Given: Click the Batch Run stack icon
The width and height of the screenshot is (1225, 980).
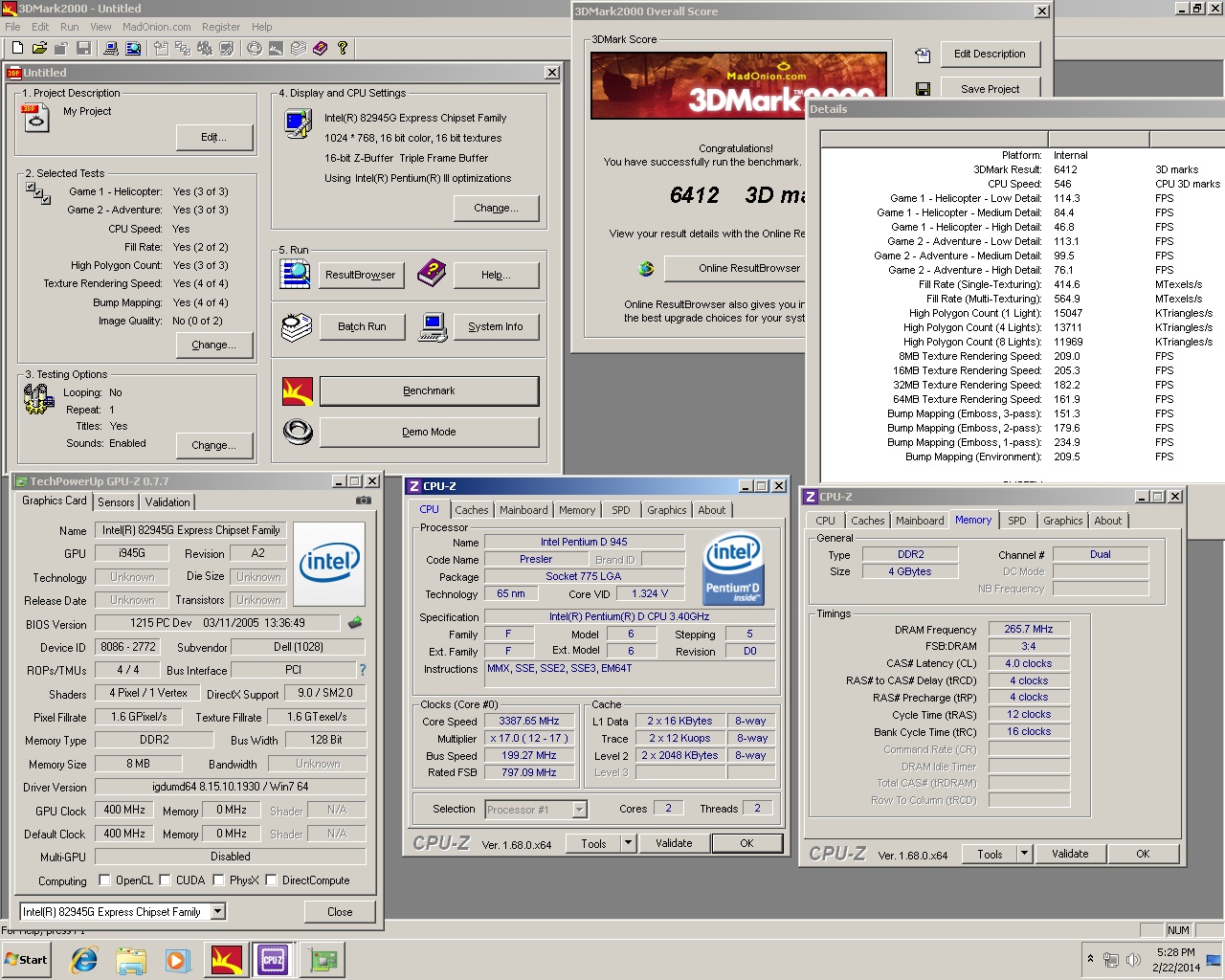Looking at the screenshot, I should coord(297,326).
